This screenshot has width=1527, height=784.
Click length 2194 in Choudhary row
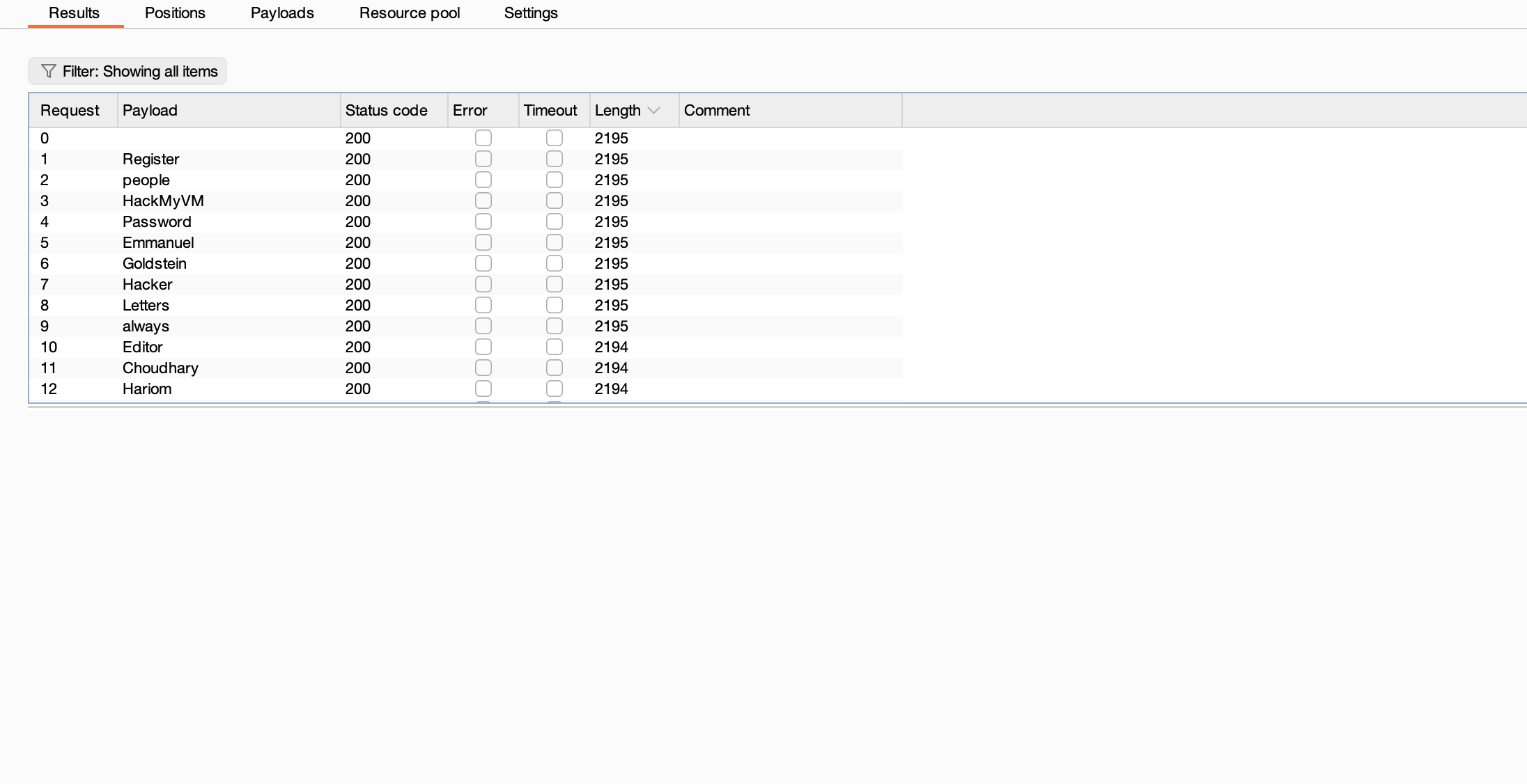pyautogui.click(x=635, y=368)
